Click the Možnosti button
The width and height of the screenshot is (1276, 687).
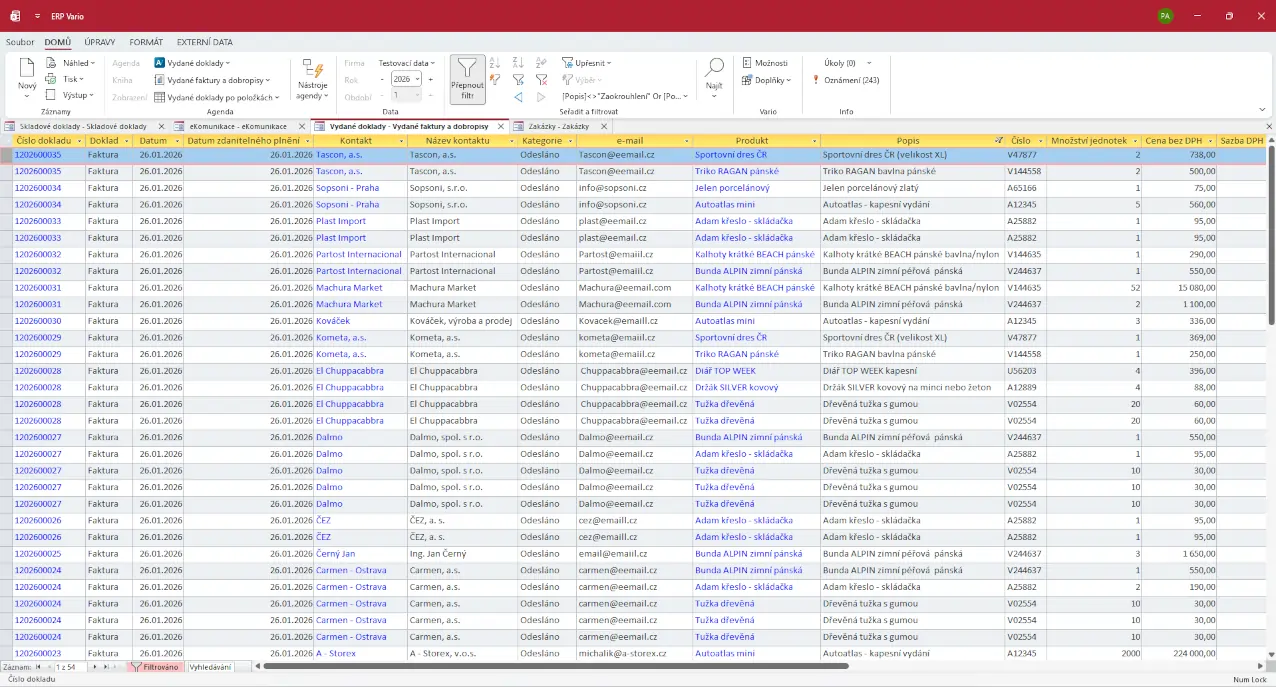tap(765, 63)
